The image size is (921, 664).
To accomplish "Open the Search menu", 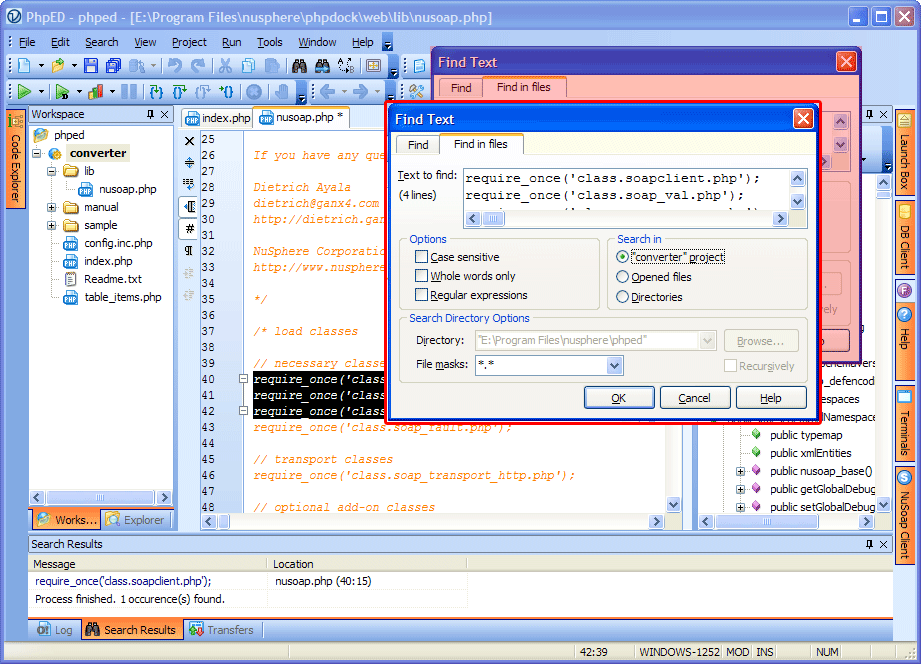I will click(102, 42).
